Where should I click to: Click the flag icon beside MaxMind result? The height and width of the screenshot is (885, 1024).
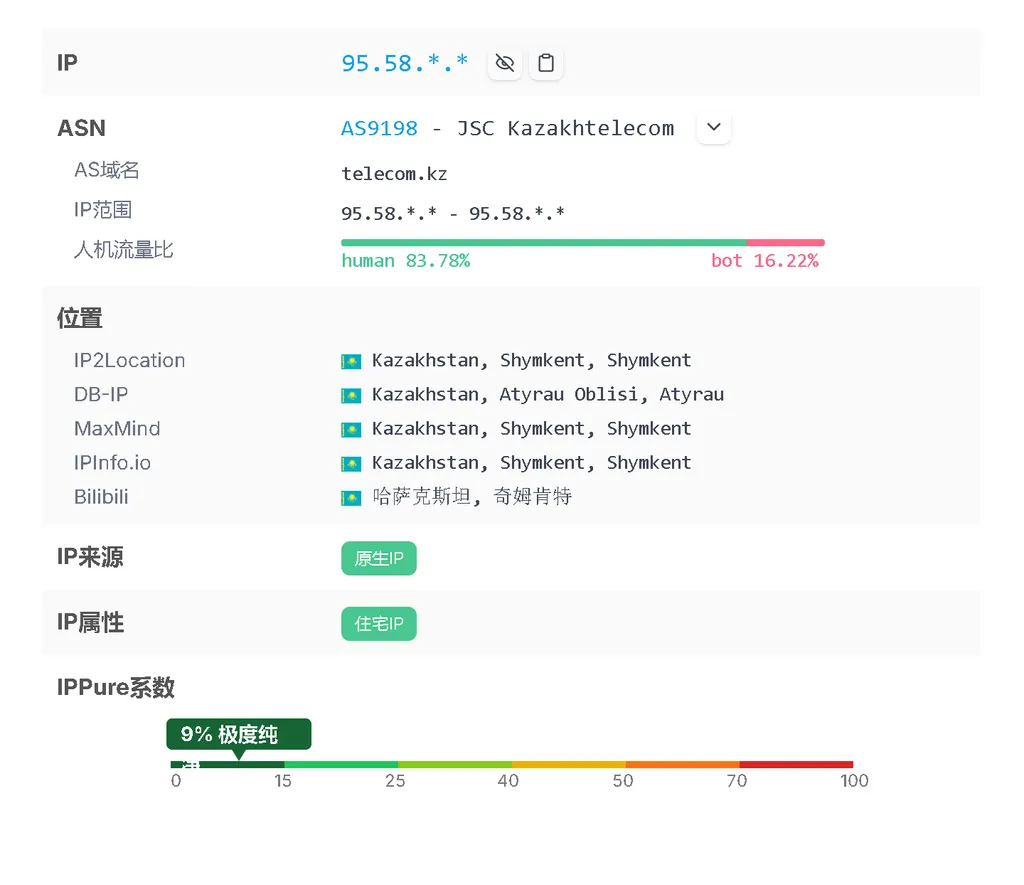(351, 428)
